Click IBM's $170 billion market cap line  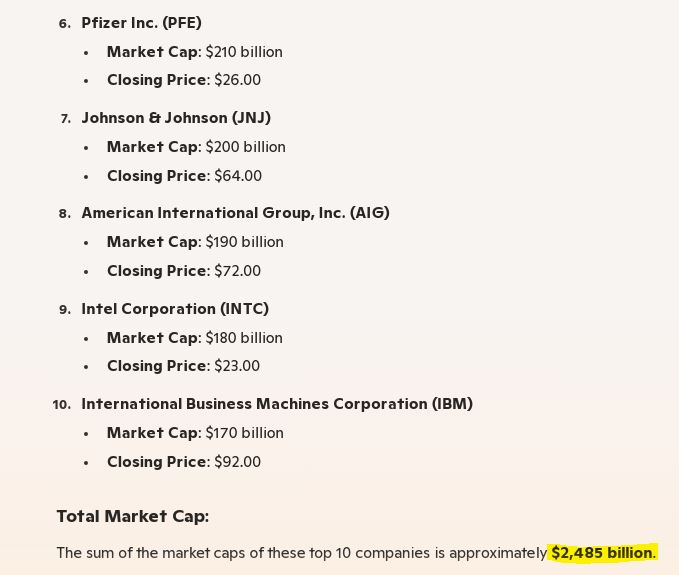click(195, 433)
